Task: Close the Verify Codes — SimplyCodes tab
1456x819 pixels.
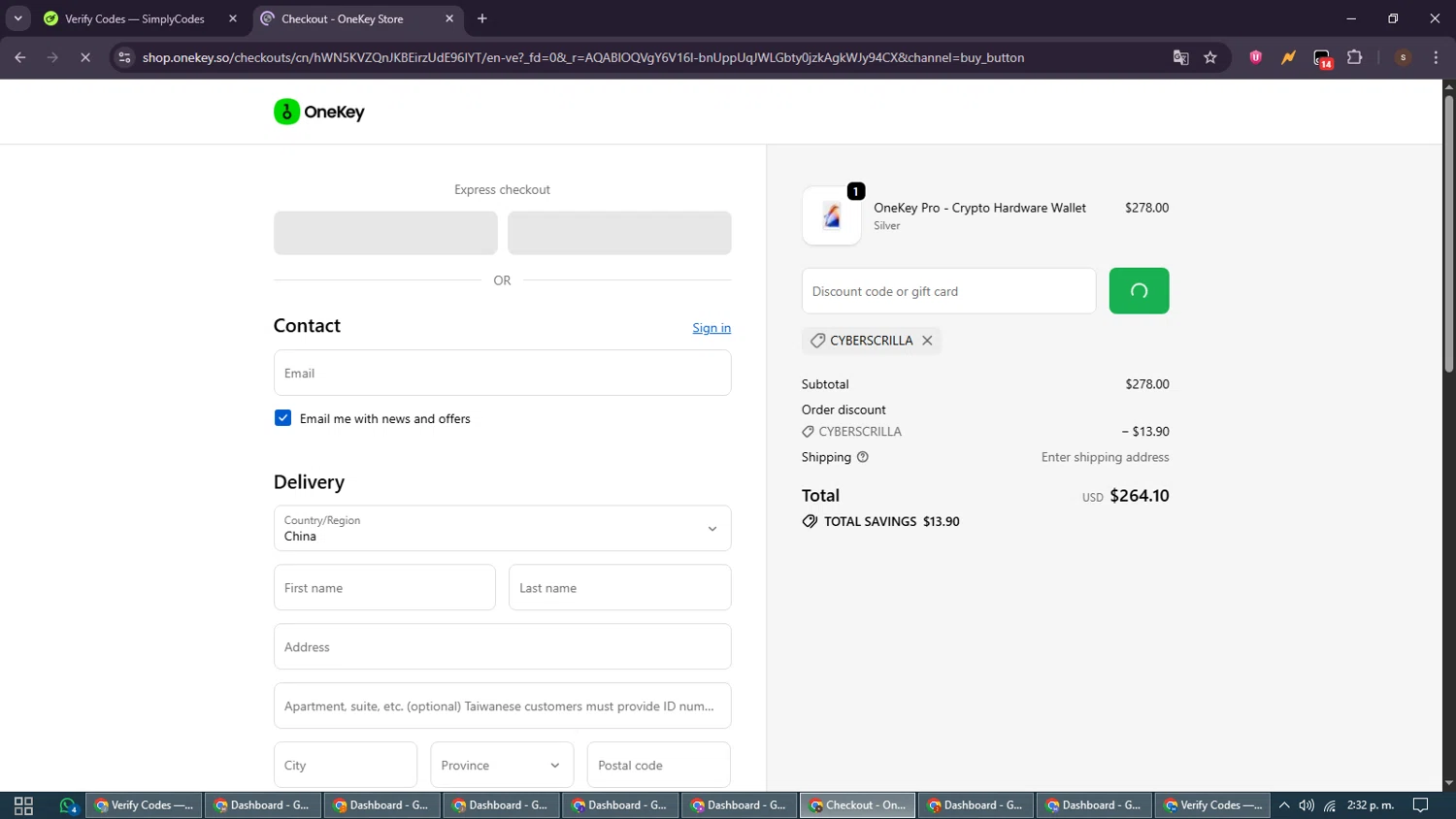Action: (x=233, y=18)
